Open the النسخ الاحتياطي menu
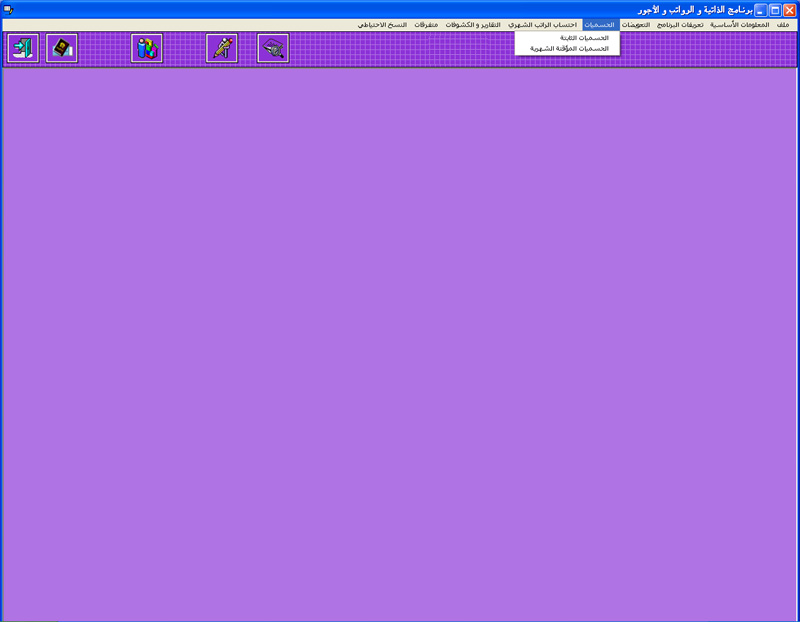The height and width of the screenshot is (622, 800). [x=382, y=24]
